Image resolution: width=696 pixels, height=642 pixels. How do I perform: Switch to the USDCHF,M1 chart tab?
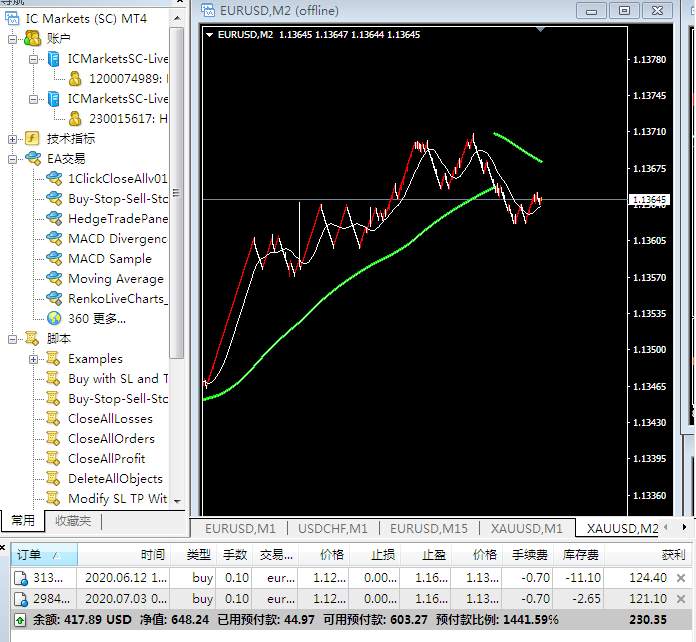pos(333,528)
